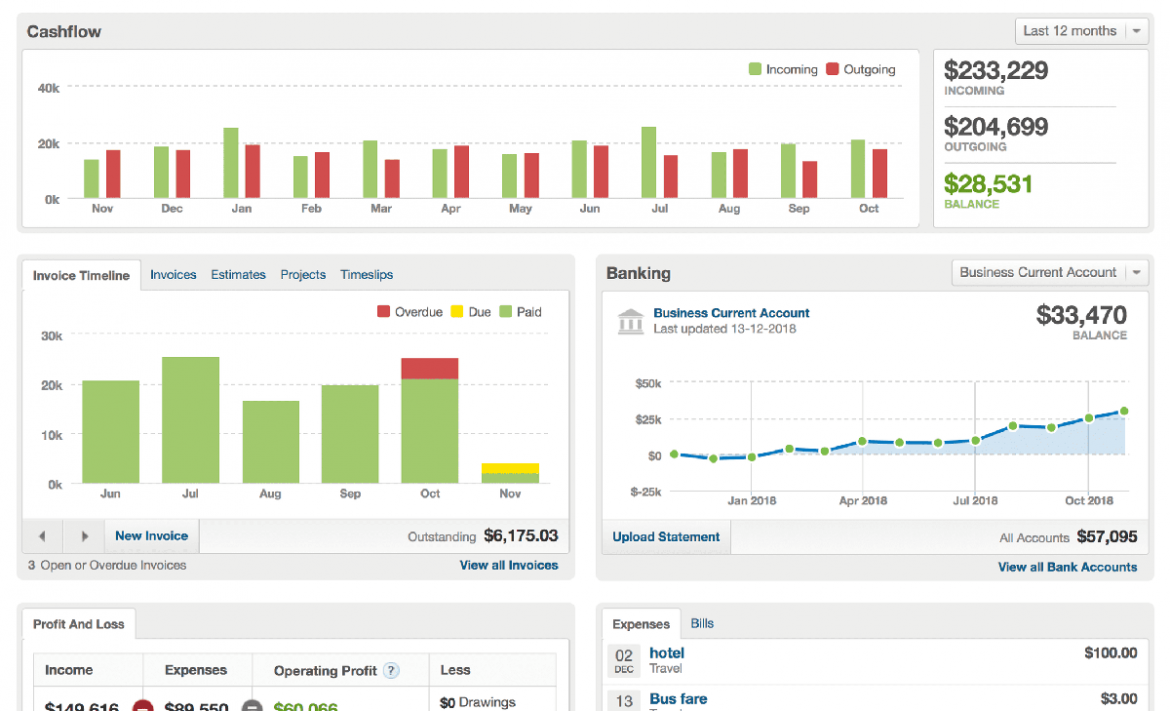The image size is (1170, 711).
Task: Open the Bills tab
Action: coord(702,623)
